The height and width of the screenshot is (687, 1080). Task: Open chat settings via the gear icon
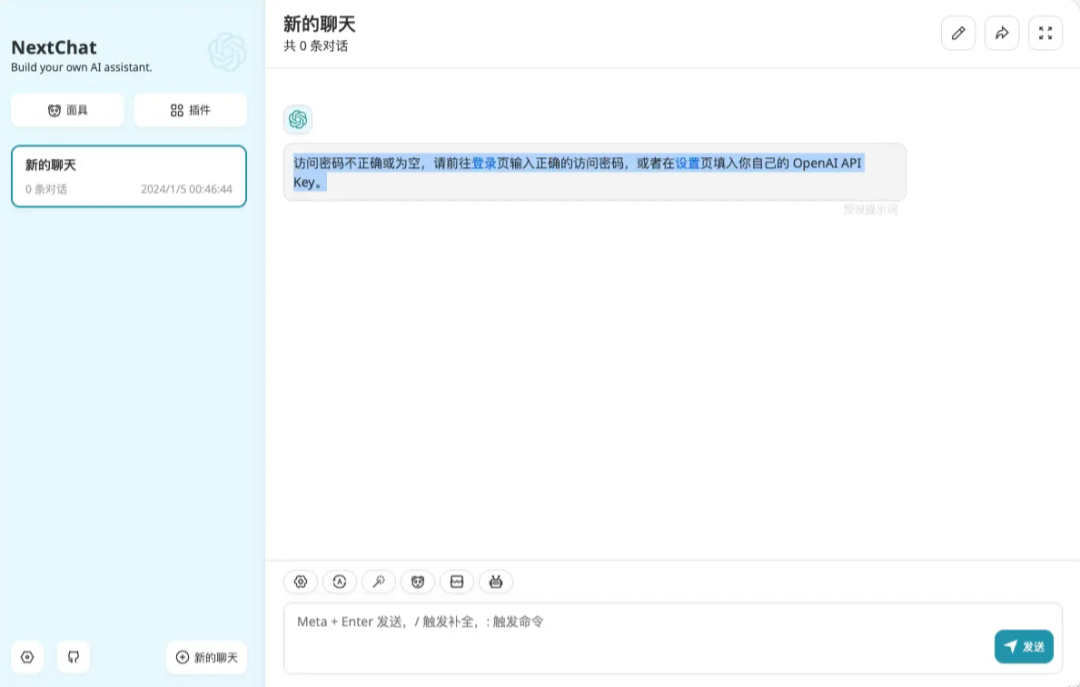click(x=300, y=581)
